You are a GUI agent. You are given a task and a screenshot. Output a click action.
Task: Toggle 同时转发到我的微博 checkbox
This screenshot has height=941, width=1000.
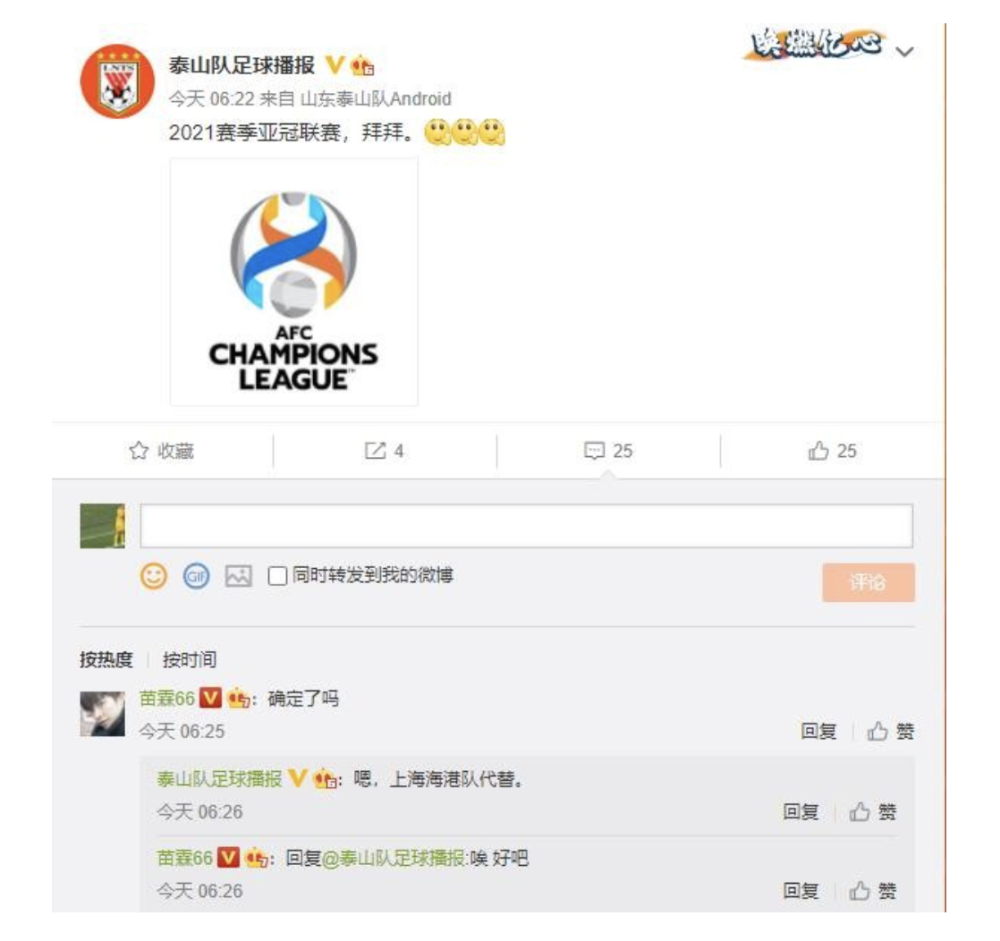click(x=277, y=576)
